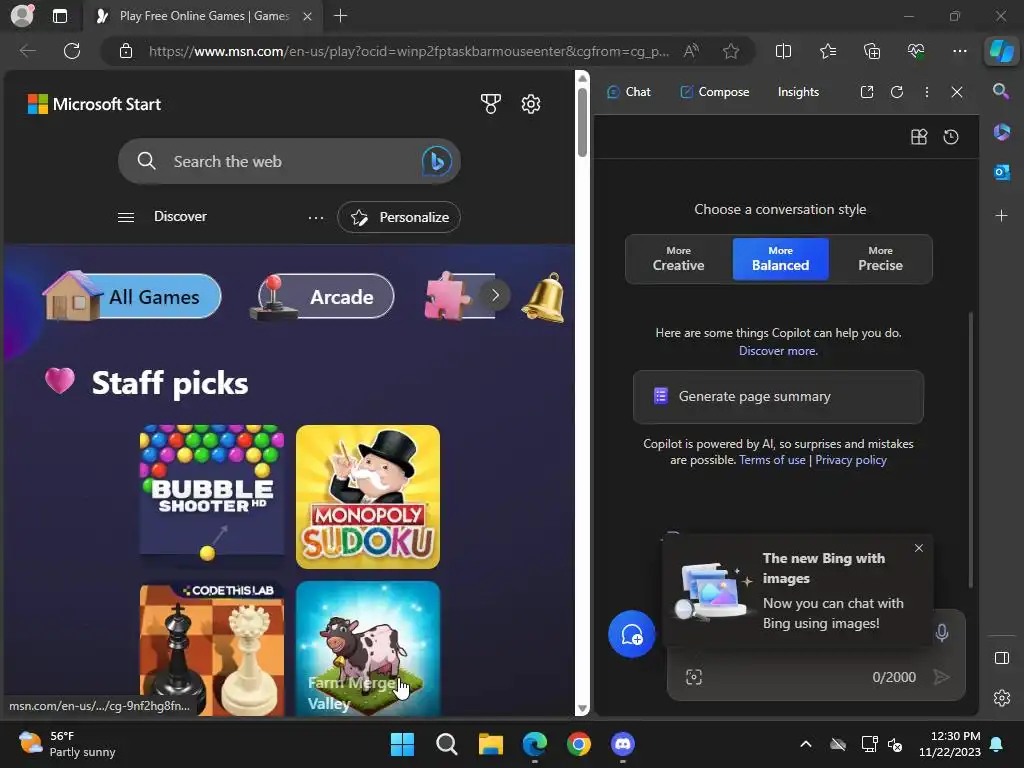Viewport: 1024px width, 768px height.
Task: Open the Terms of use link
Action: coord(772,460)
